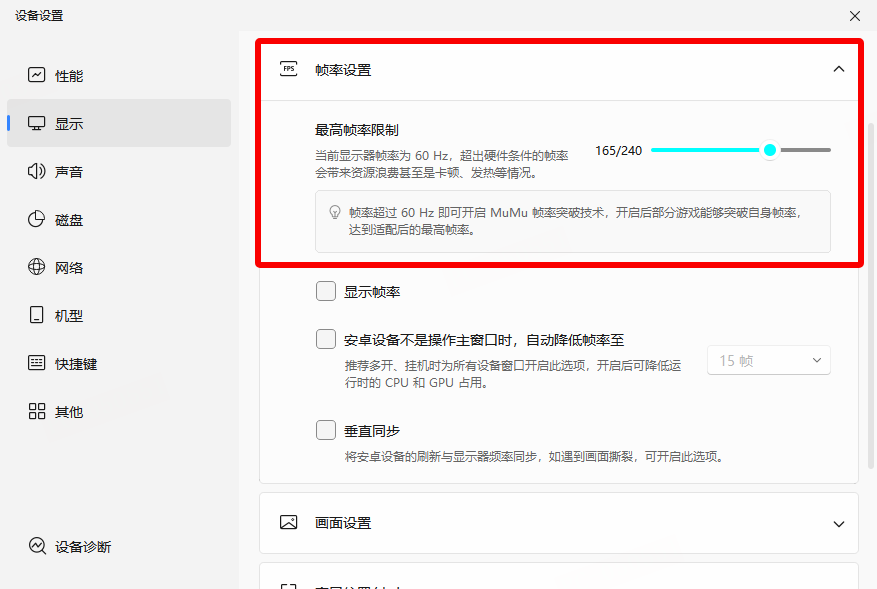Screen dimensions: 877x589
Task: Expand the 画面设置 section chevron
Action: [x=838, y=523]
